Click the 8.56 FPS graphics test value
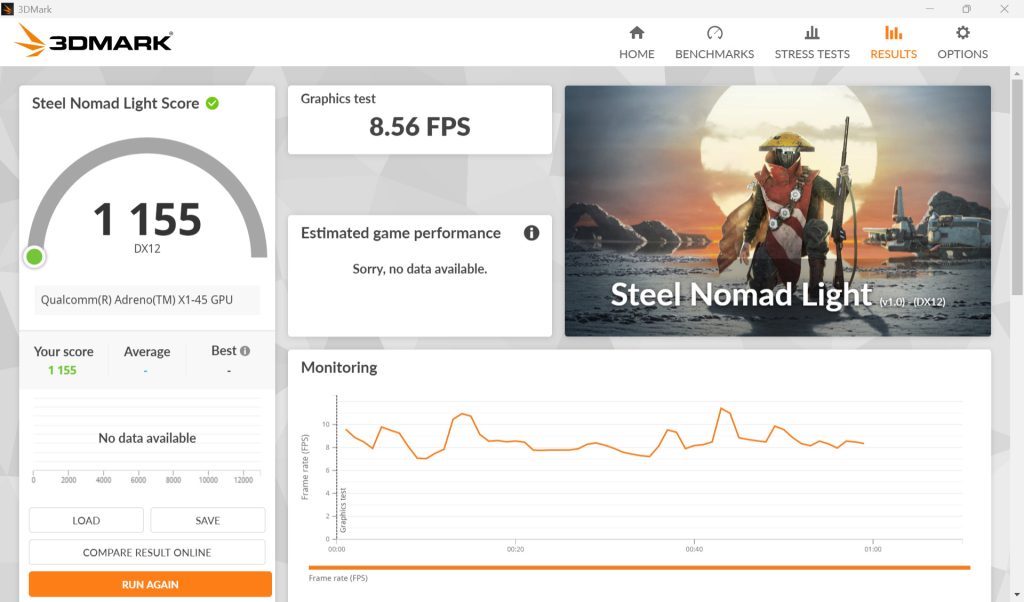This screenshot has height=602, width=1024. [x=419, y=127]
